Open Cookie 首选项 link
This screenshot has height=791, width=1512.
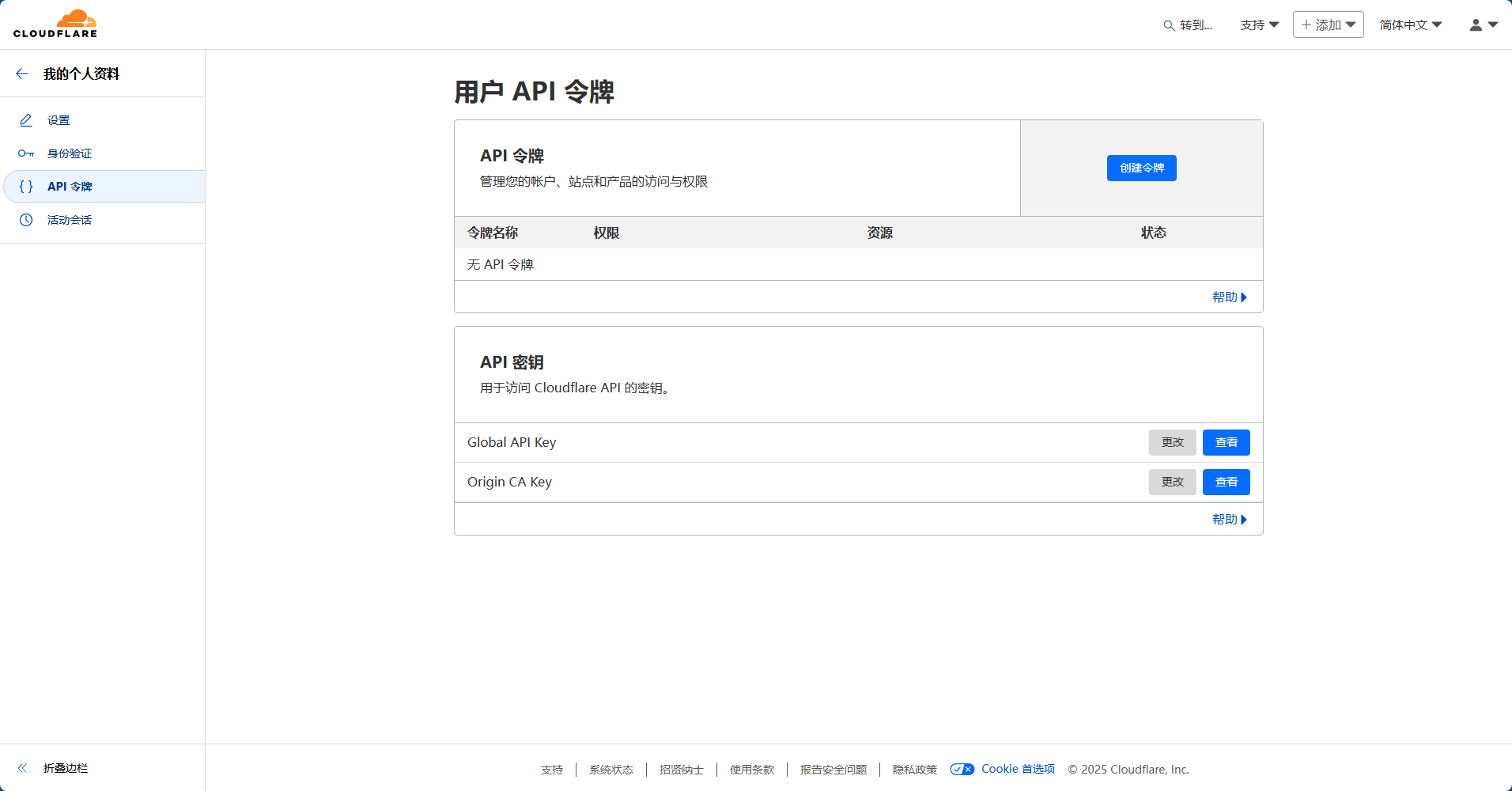click(x=1019, y=769)
